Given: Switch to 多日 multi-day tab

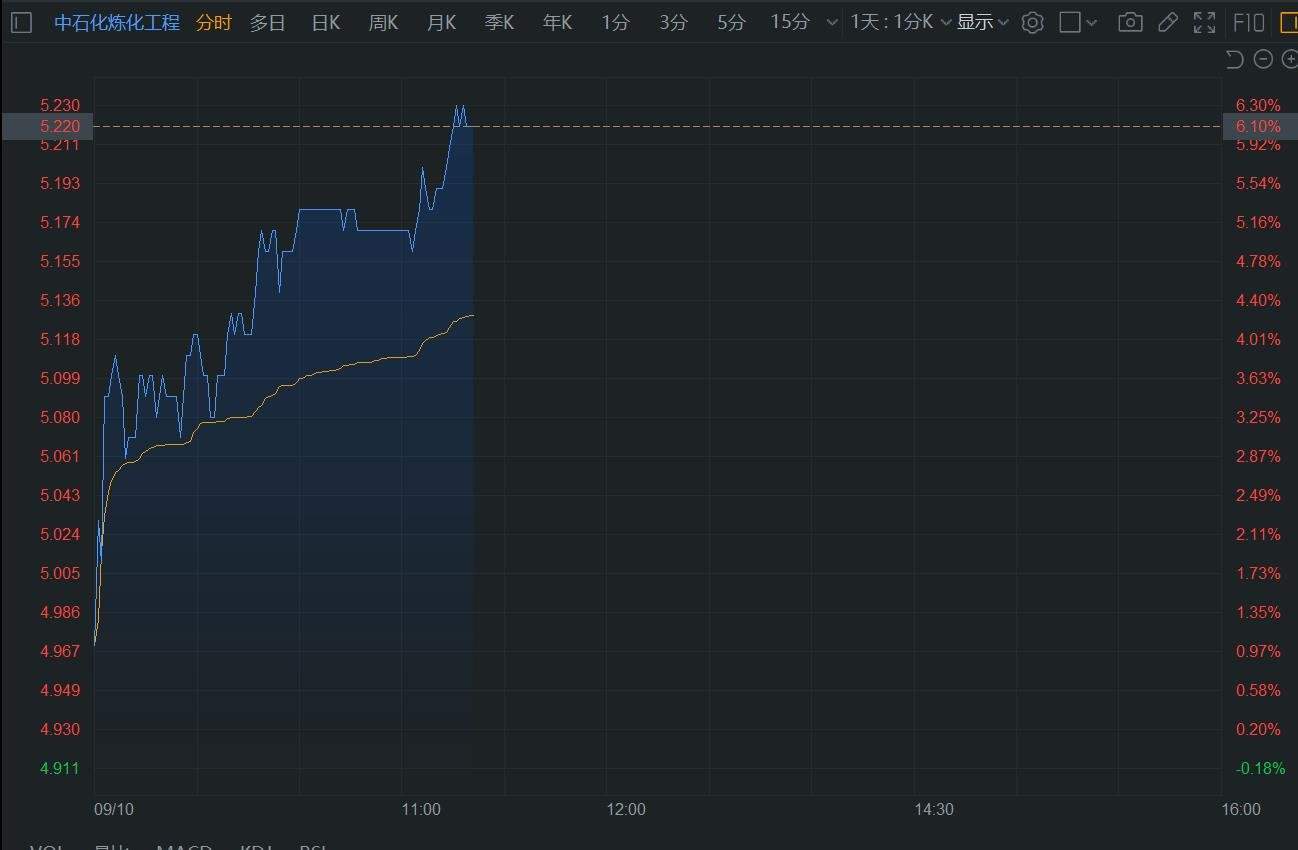Looking at the screenshot, I should point(268,22).
